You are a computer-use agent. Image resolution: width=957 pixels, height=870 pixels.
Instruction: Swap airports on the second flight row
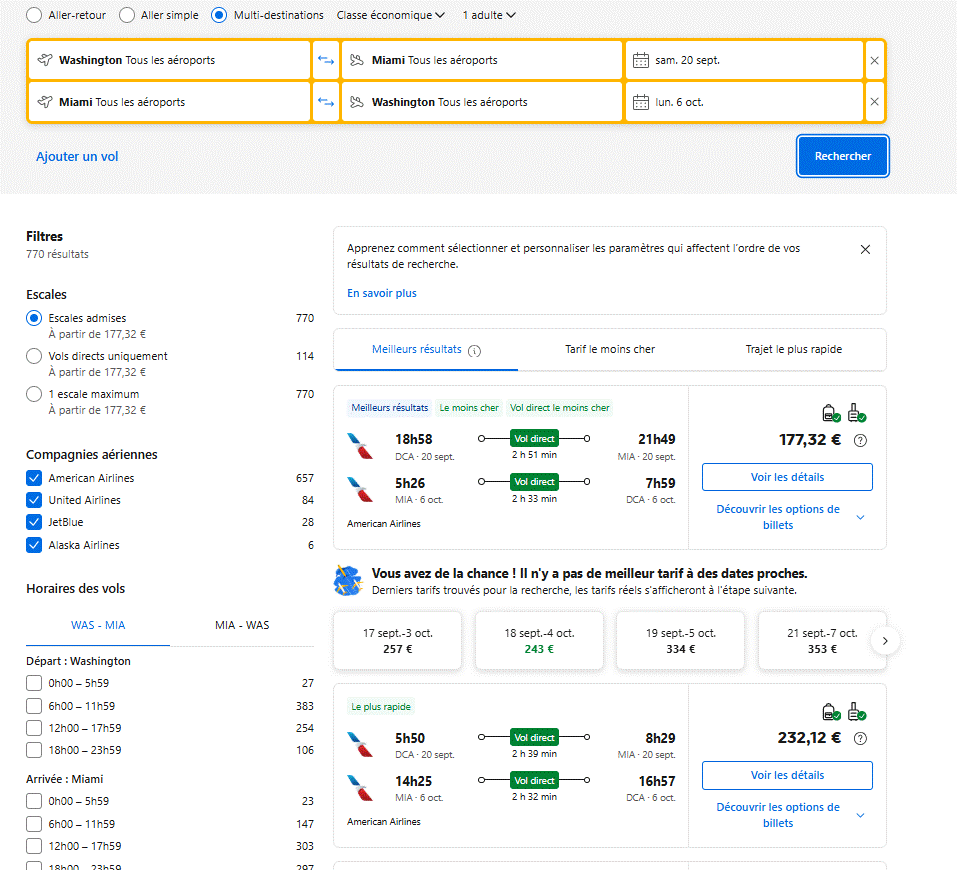326,102
